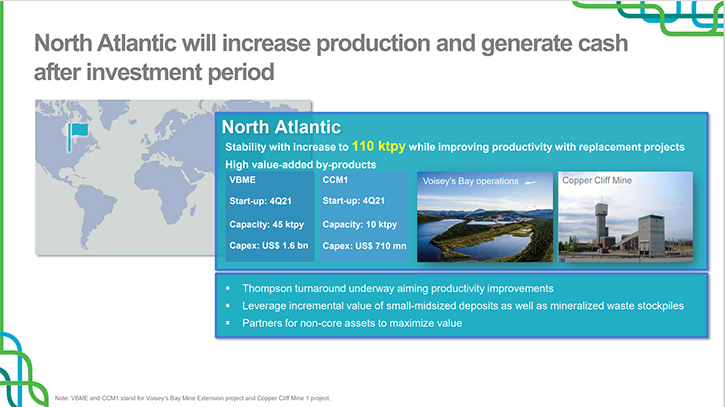This screenshot has width=725, height=407.
Task: Click the "Thompson turnaround underway" bullet
Action: [398, 289]
